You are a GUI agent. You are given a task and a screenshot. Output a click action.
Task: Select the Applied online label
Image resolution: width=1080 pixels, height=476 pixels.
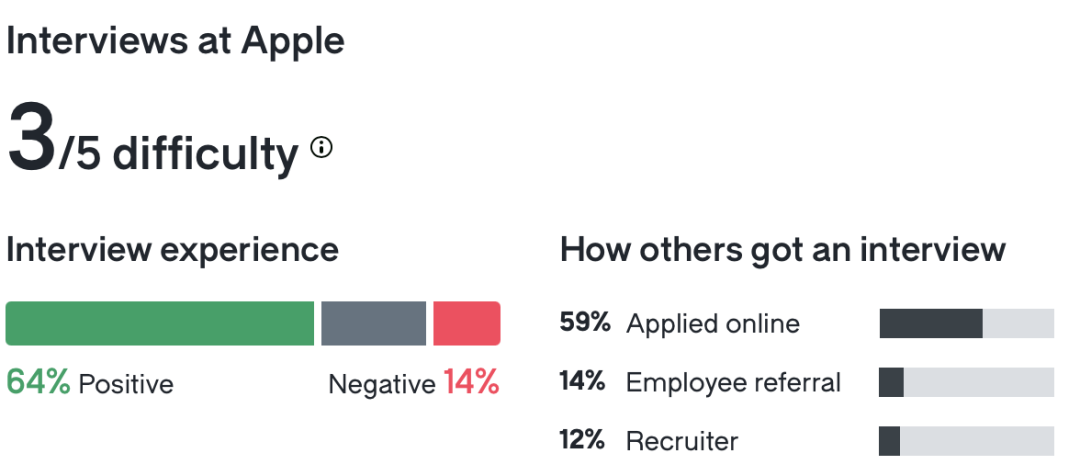pyautogui.click(x=712, y=324)
